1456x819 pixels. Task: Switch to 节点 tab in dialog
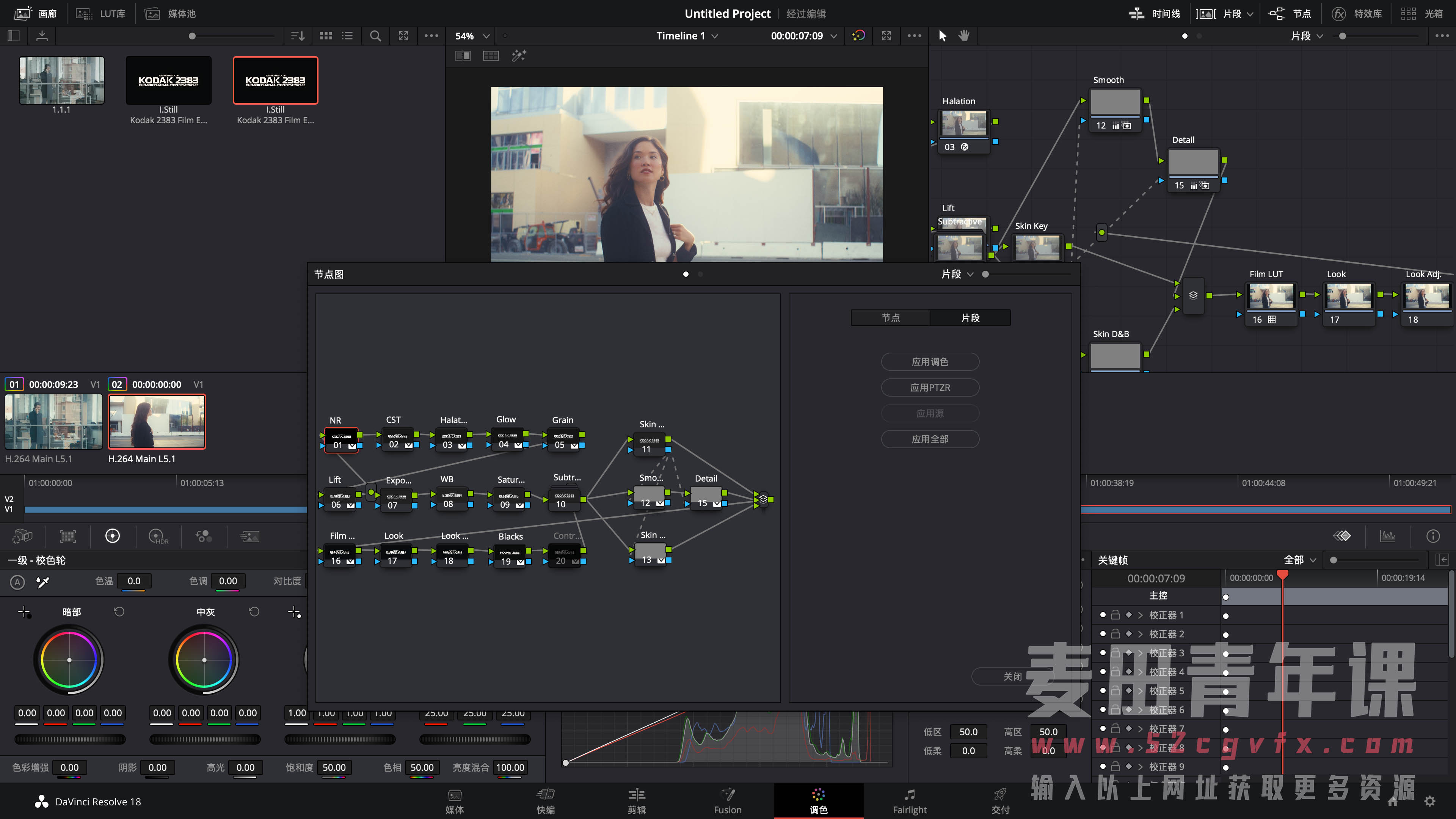click(890, 318)
